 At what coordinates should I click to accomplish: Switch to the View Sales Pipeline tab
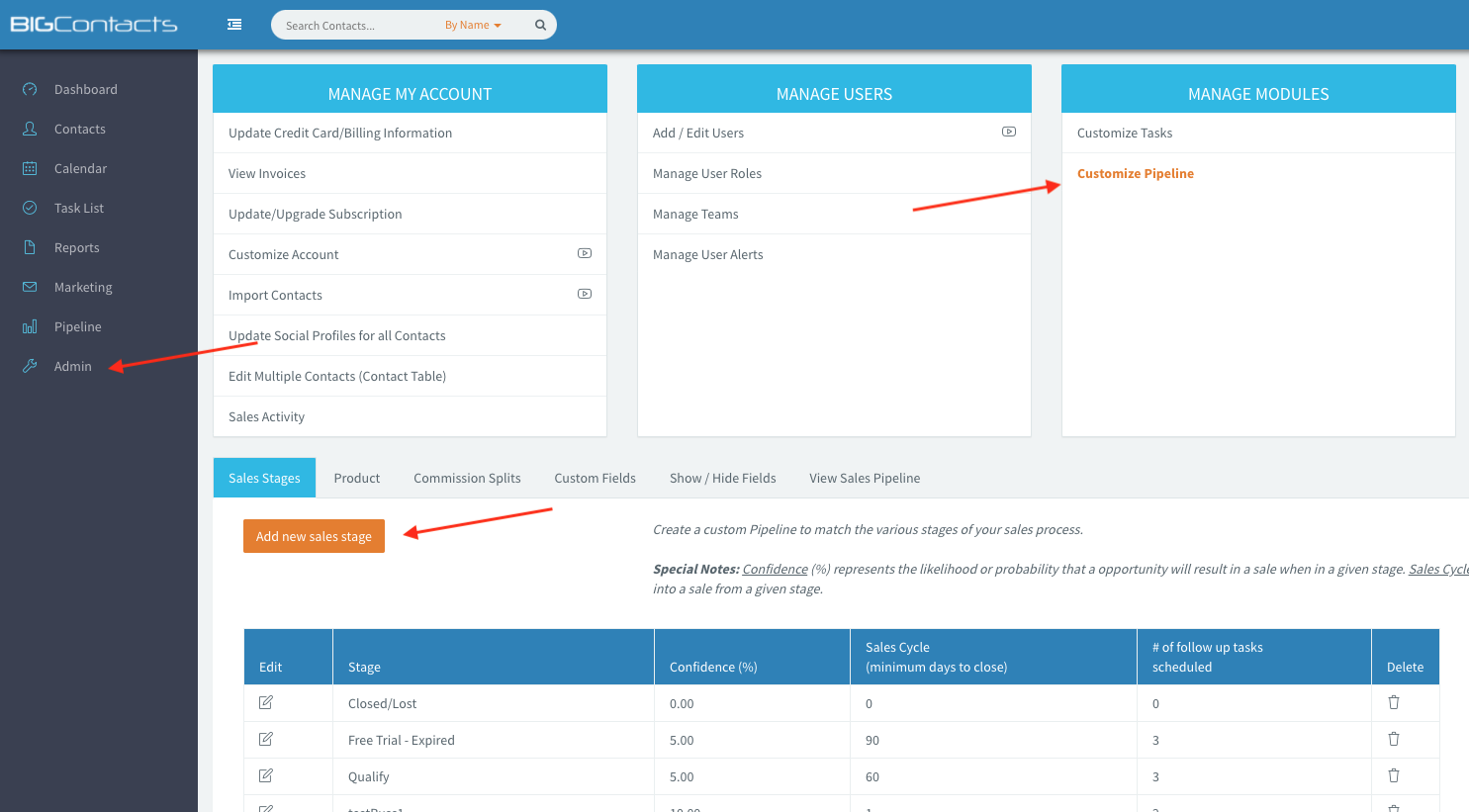[865, 478]
